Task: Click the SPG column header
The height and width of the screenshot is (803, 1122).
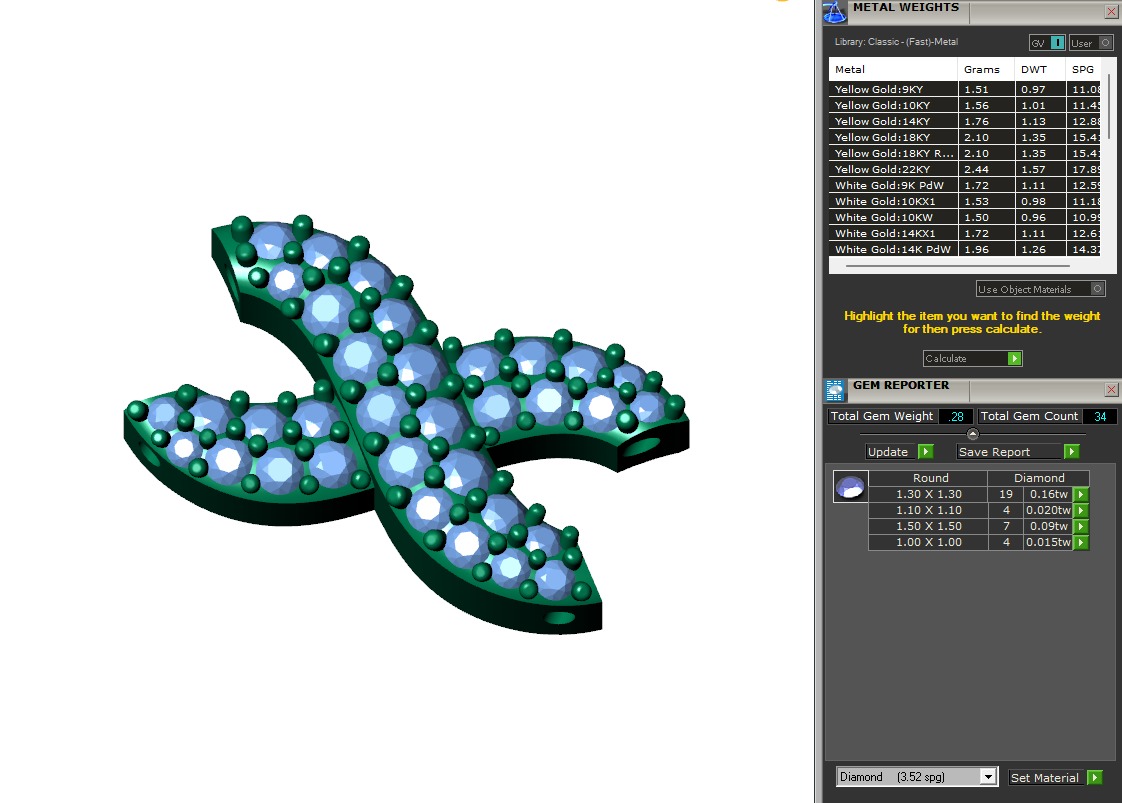Action: (1083, 69)
